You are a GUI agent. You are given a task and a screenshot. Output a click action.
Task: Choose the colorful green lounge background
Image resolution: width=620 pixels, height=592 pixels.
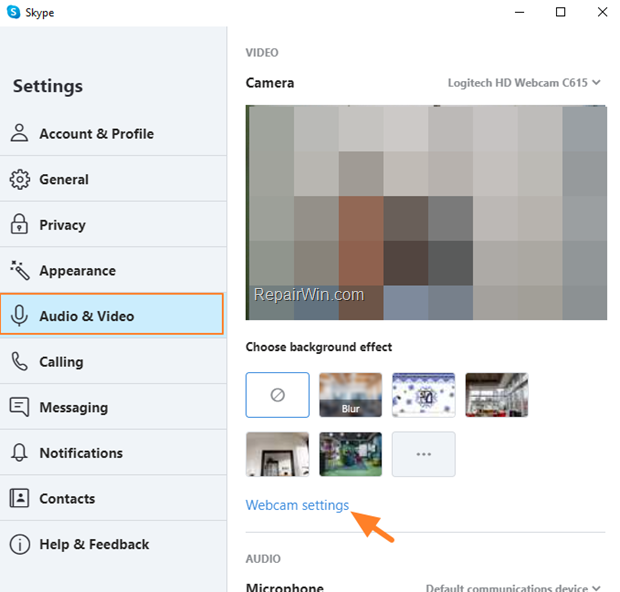[x=350, y=454]
